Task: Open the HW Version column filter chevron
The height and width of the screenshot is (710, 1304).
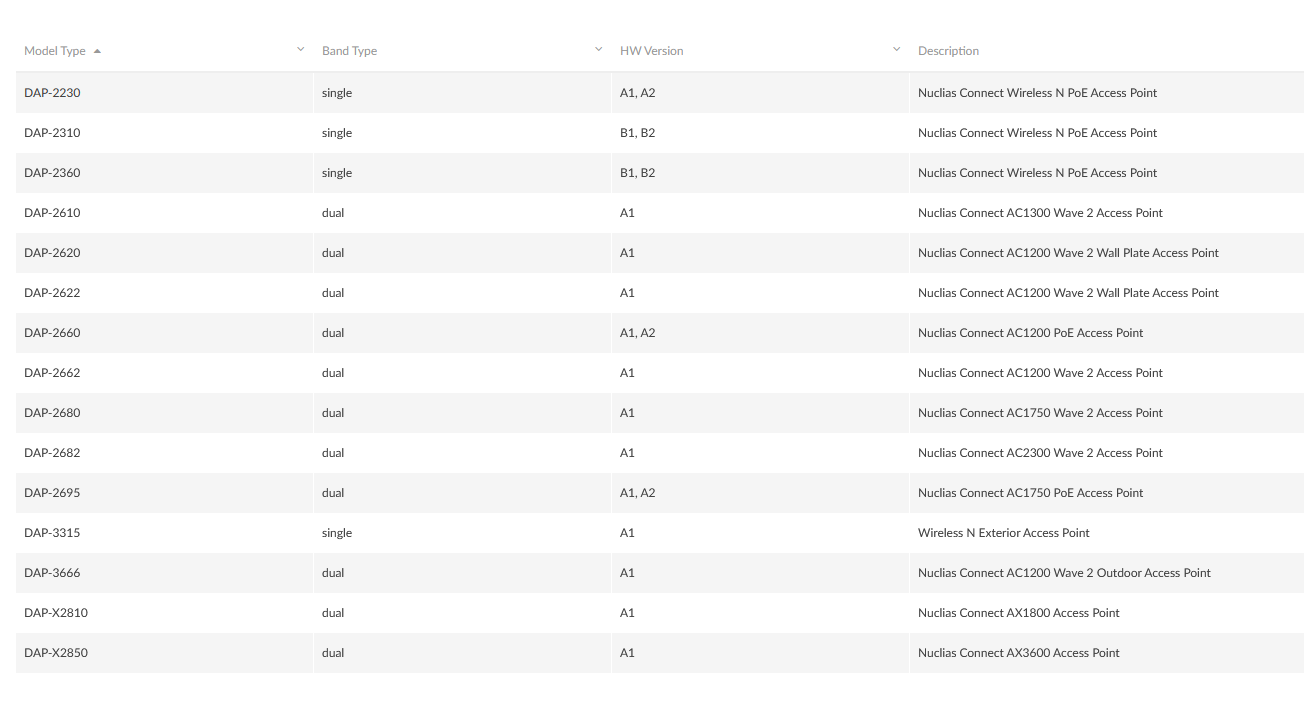Action: pos(896,49)
